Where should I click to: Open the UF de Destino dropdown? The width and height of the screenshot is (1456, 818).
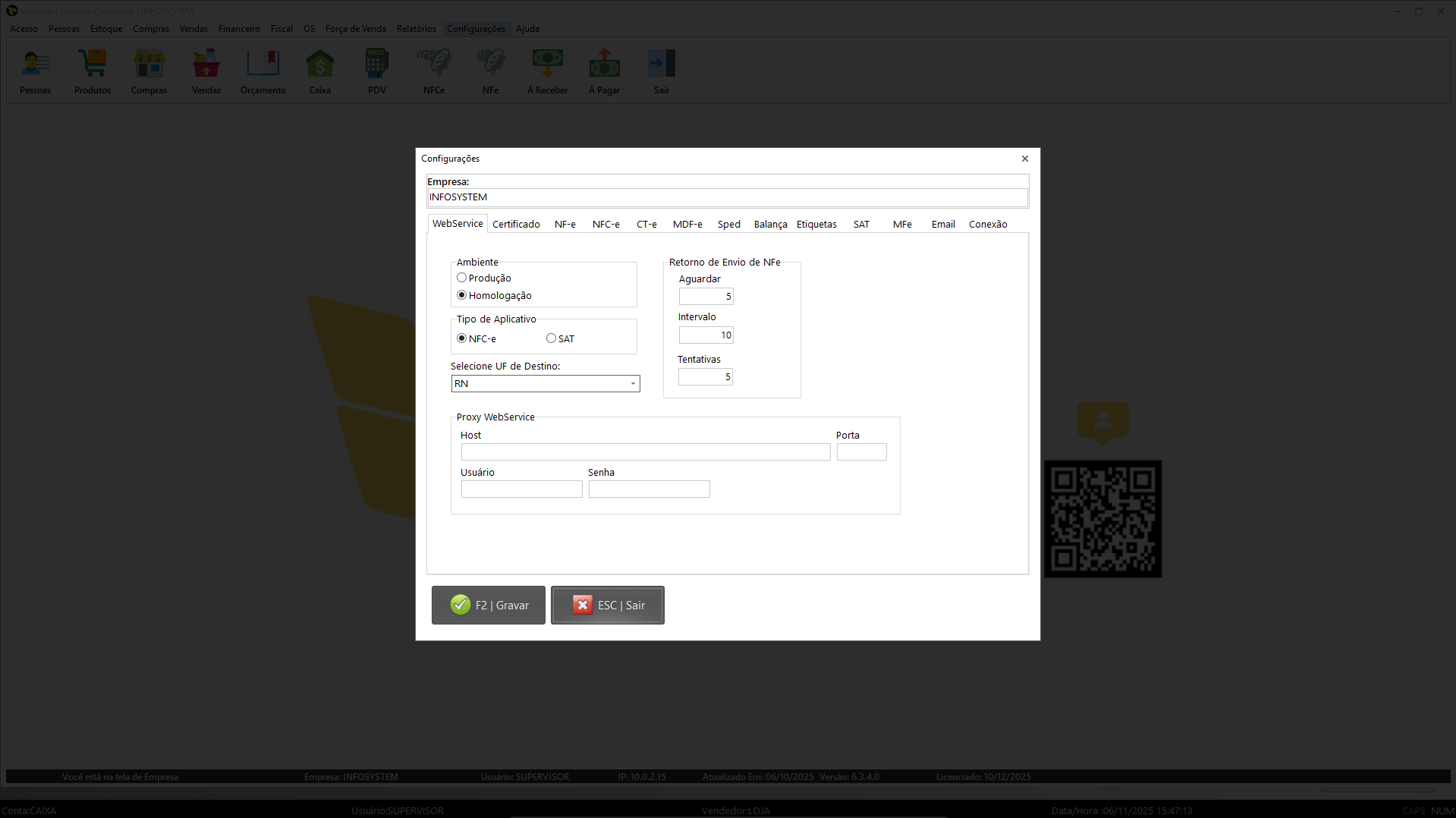pyautogui.click(x=632, y=383)
